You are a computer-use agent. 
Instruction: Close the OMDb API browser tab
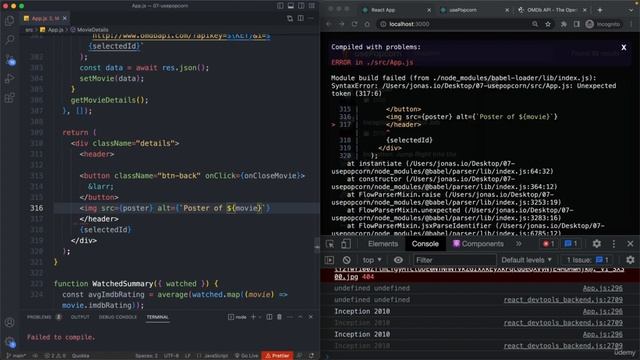pyautogui.click(x=585, y=10)
